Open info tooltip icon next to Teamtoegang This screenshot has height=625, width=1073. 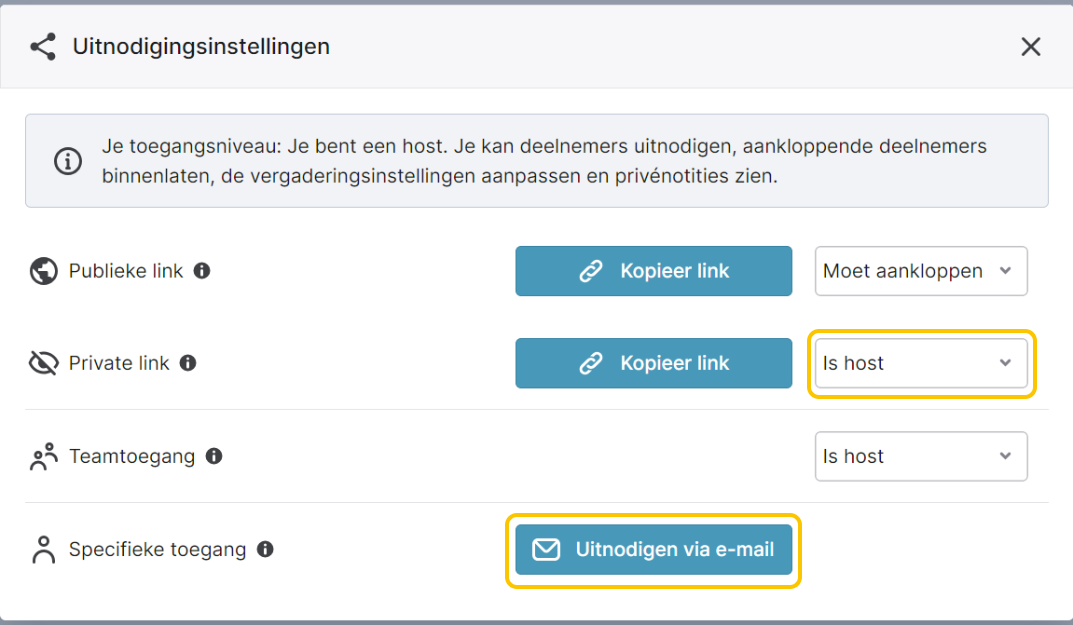point(214,456)
